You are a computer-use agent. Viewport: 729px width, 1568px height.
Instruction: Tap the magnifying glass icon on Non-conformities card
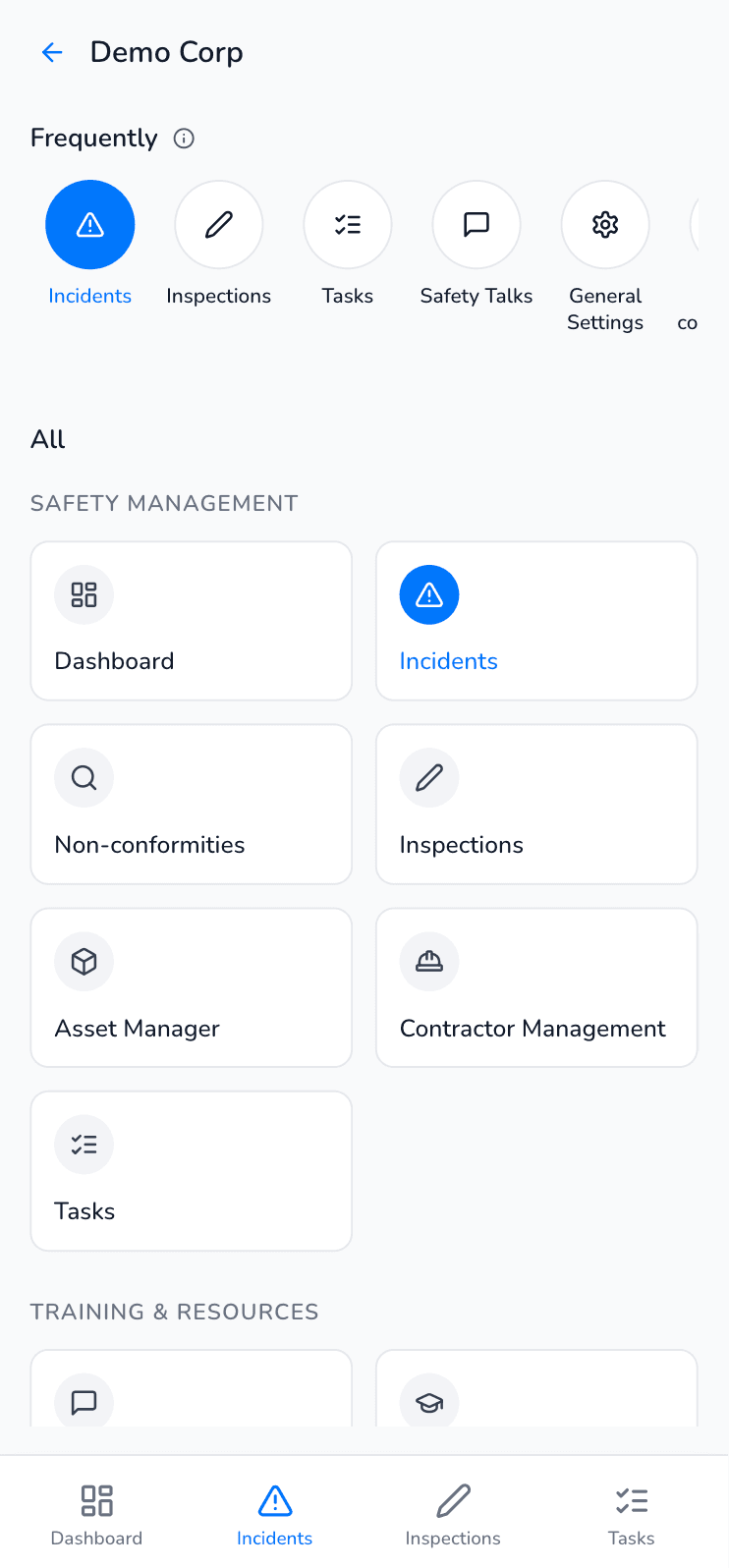pyautogui.click(x=84, y=777)
